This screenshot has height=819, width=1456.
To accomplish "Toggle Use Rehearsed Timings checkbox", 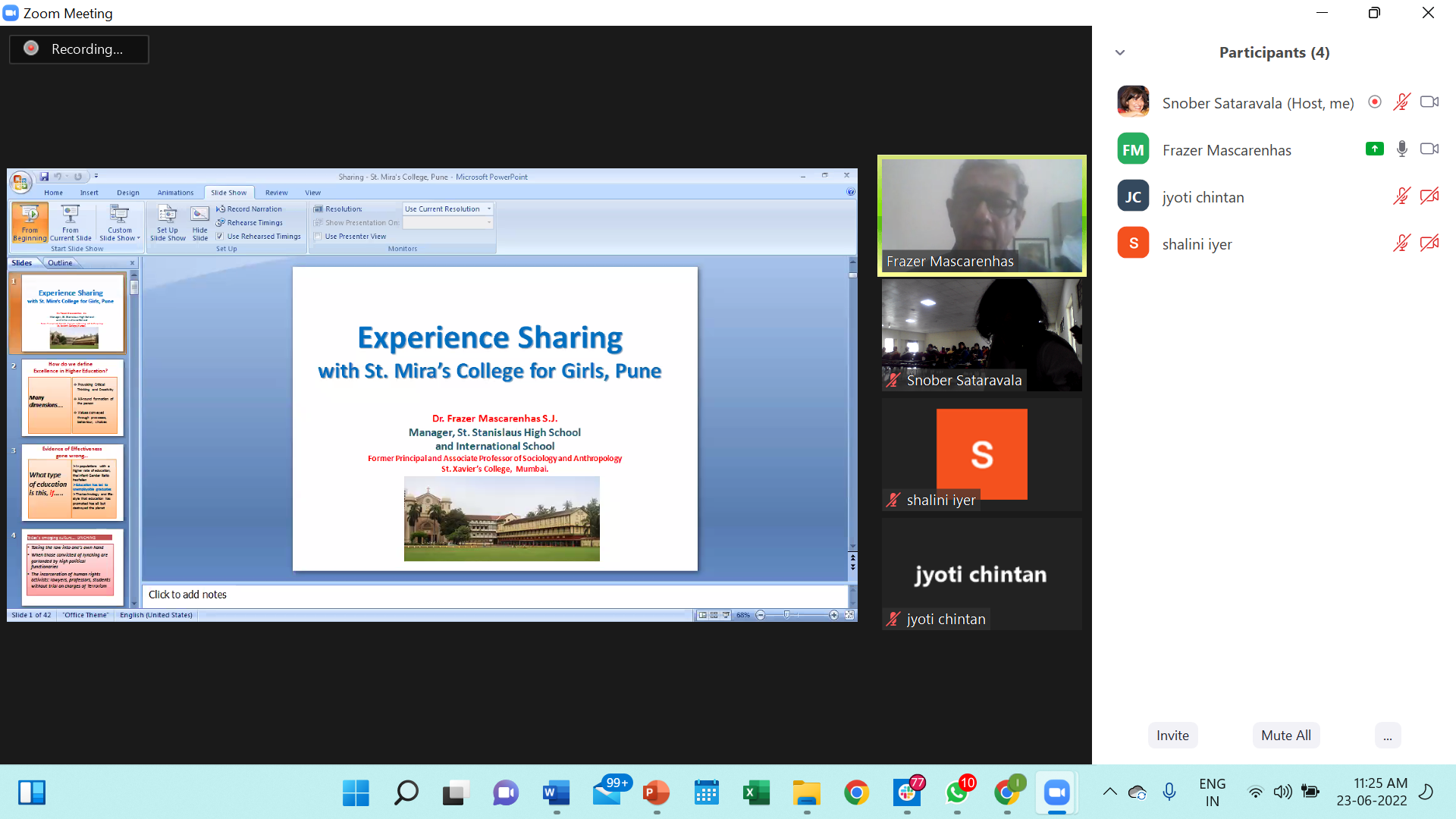I will (x=220, y=237).
